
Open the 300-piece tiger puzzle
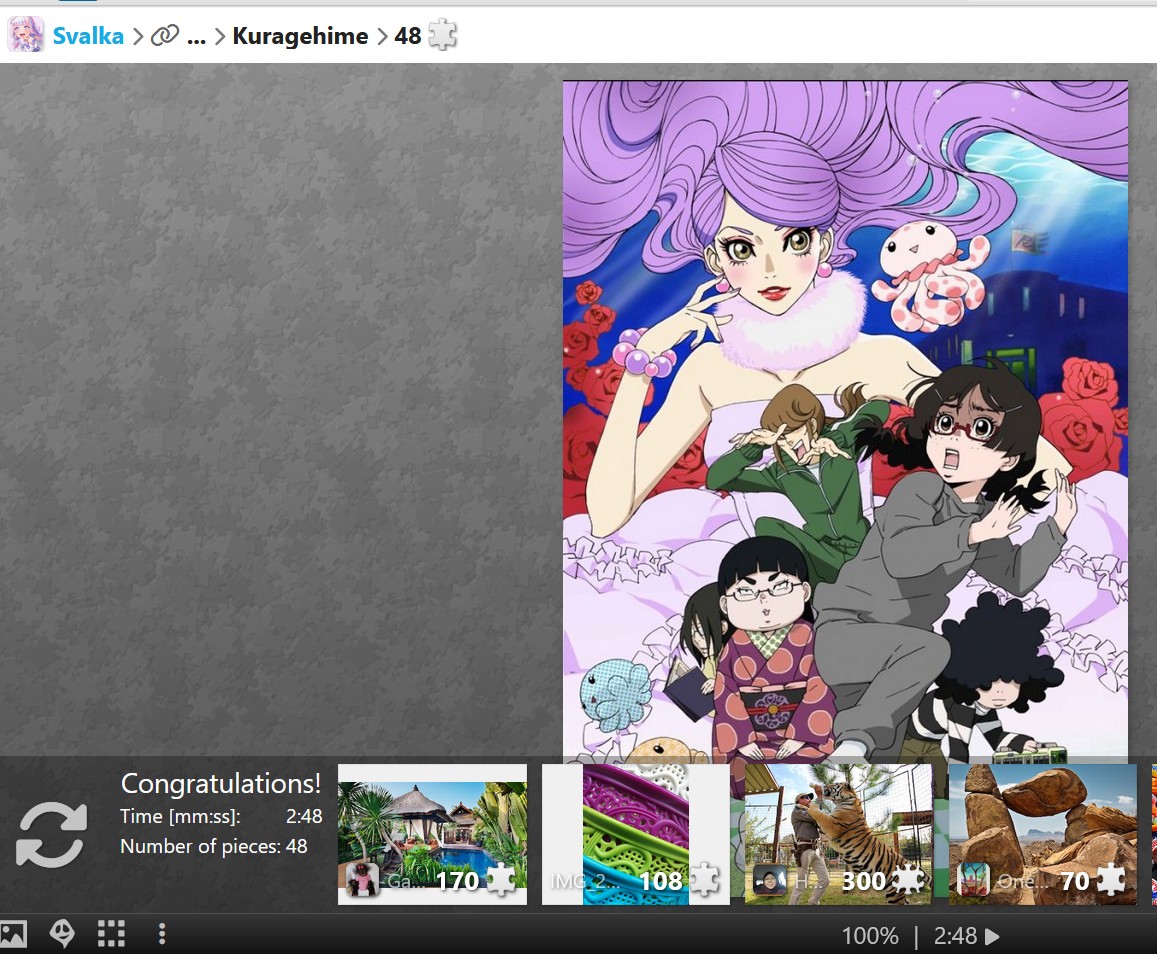click(x=838, y=835)
